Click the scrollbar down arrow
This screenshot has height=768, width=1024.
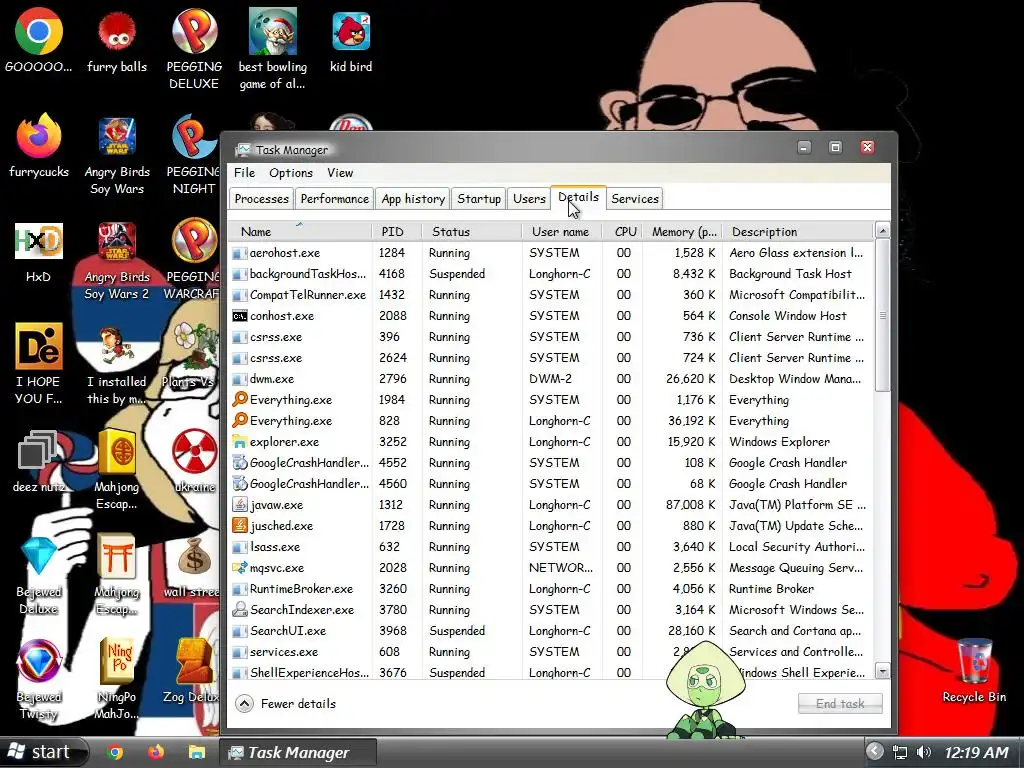(882, 671)
